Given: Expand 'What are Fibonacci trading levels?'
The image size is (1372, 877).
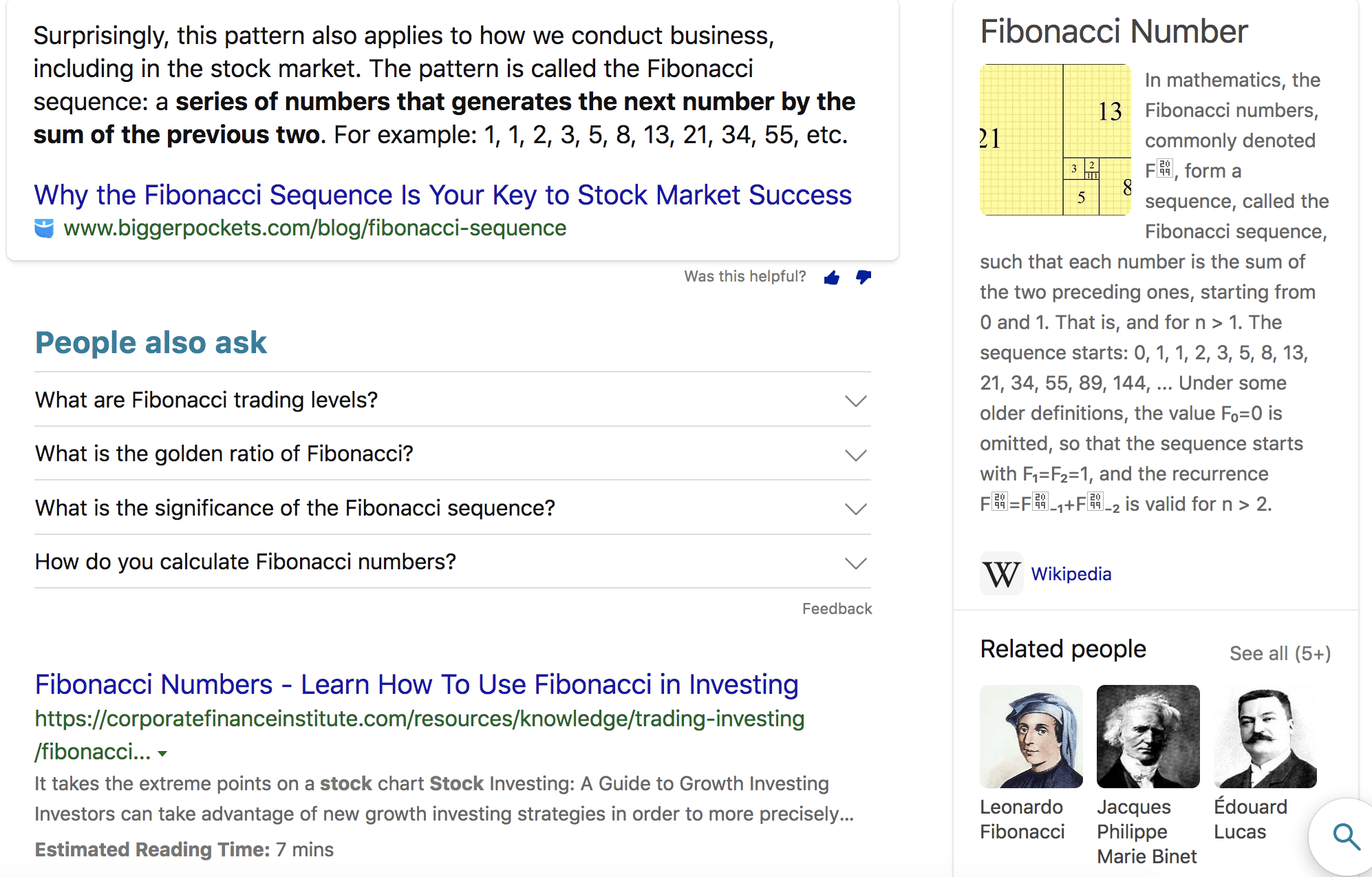Looking at the screenshot, I should [x=855, y=401].
